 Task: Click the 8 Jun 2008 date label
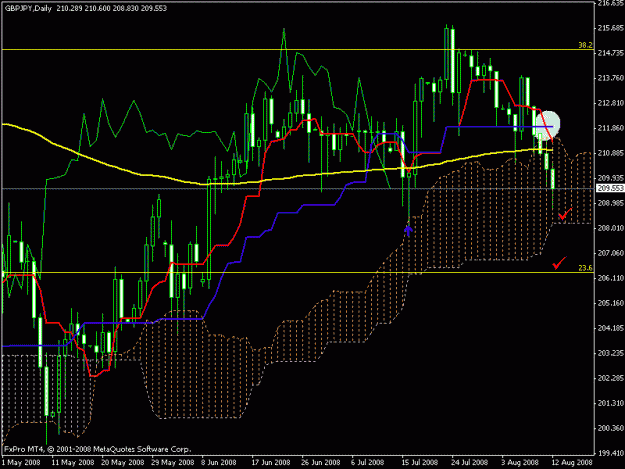[x=219, y=463]
